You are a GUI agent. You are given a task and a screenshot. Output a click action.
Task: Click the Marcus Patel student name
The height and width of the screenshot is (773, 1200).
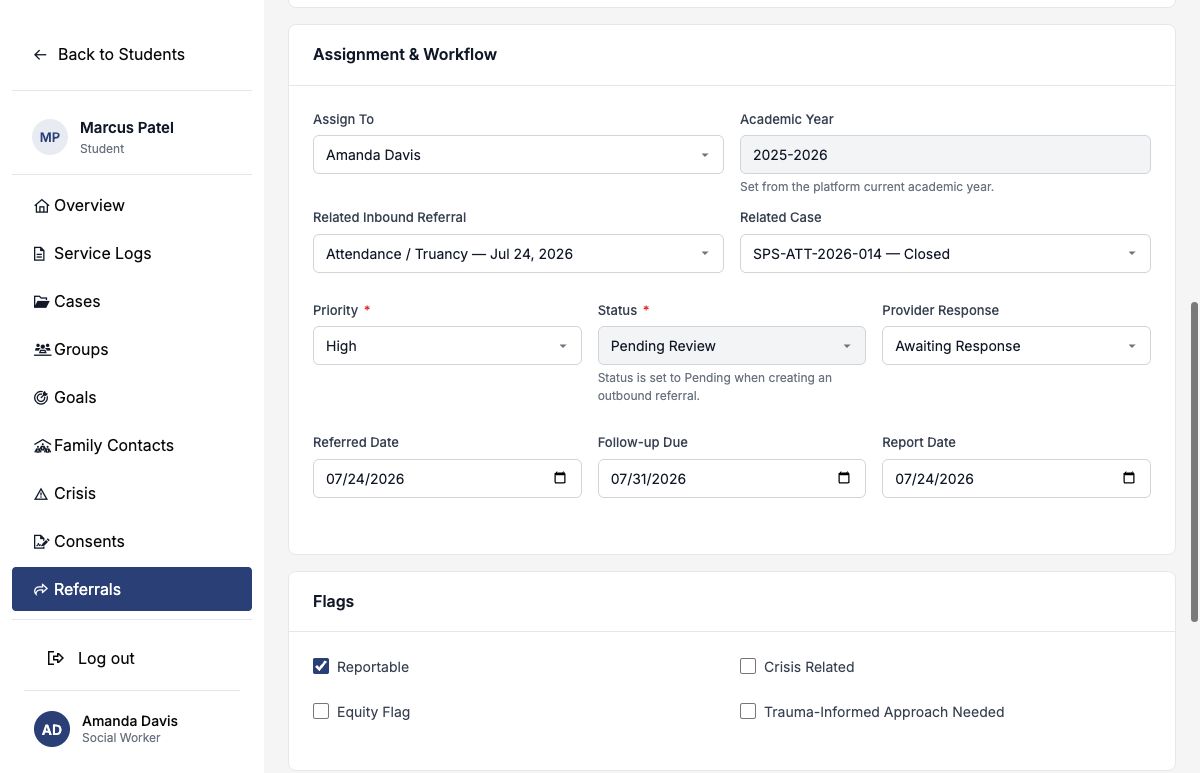tap(127, 128)
